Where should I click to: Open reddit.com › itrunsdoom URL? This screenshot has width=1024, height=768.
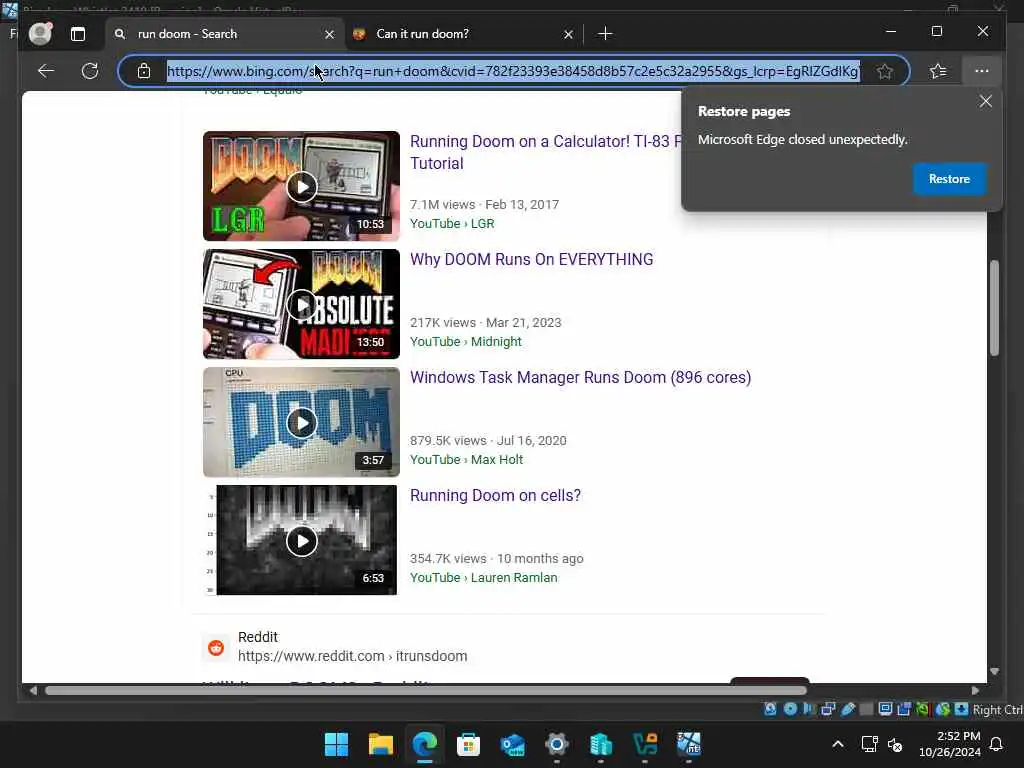tap(352, 656)
